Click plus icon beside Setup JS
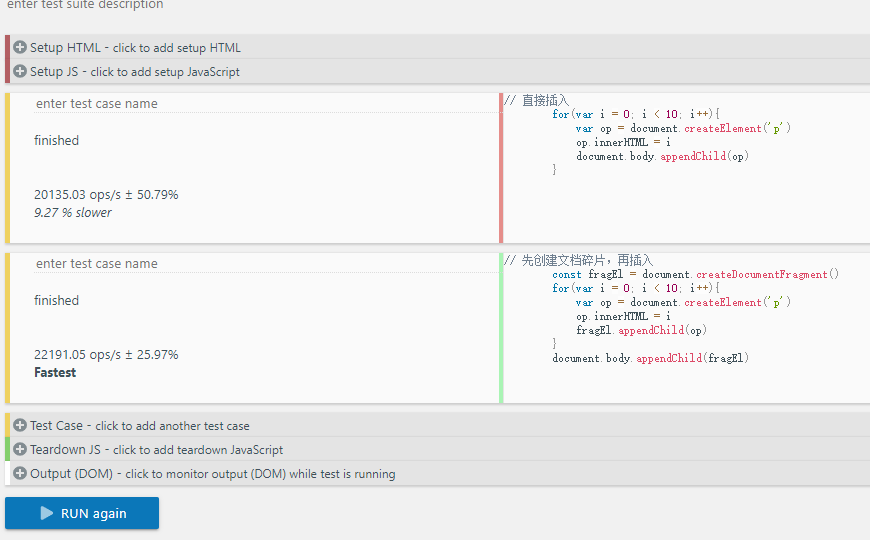 20,71
